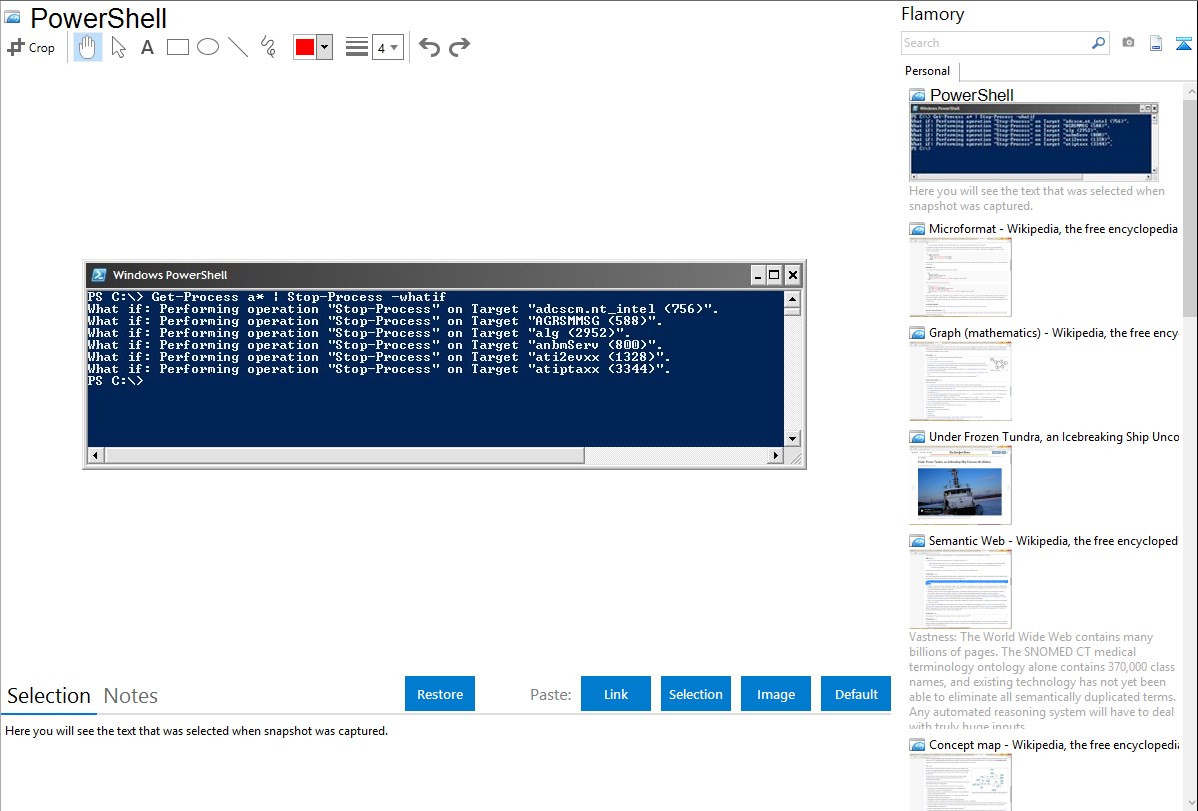Click the snapshot icon beside Graph (mathematics) entry

pyautogui.click(x=917, y=333)
